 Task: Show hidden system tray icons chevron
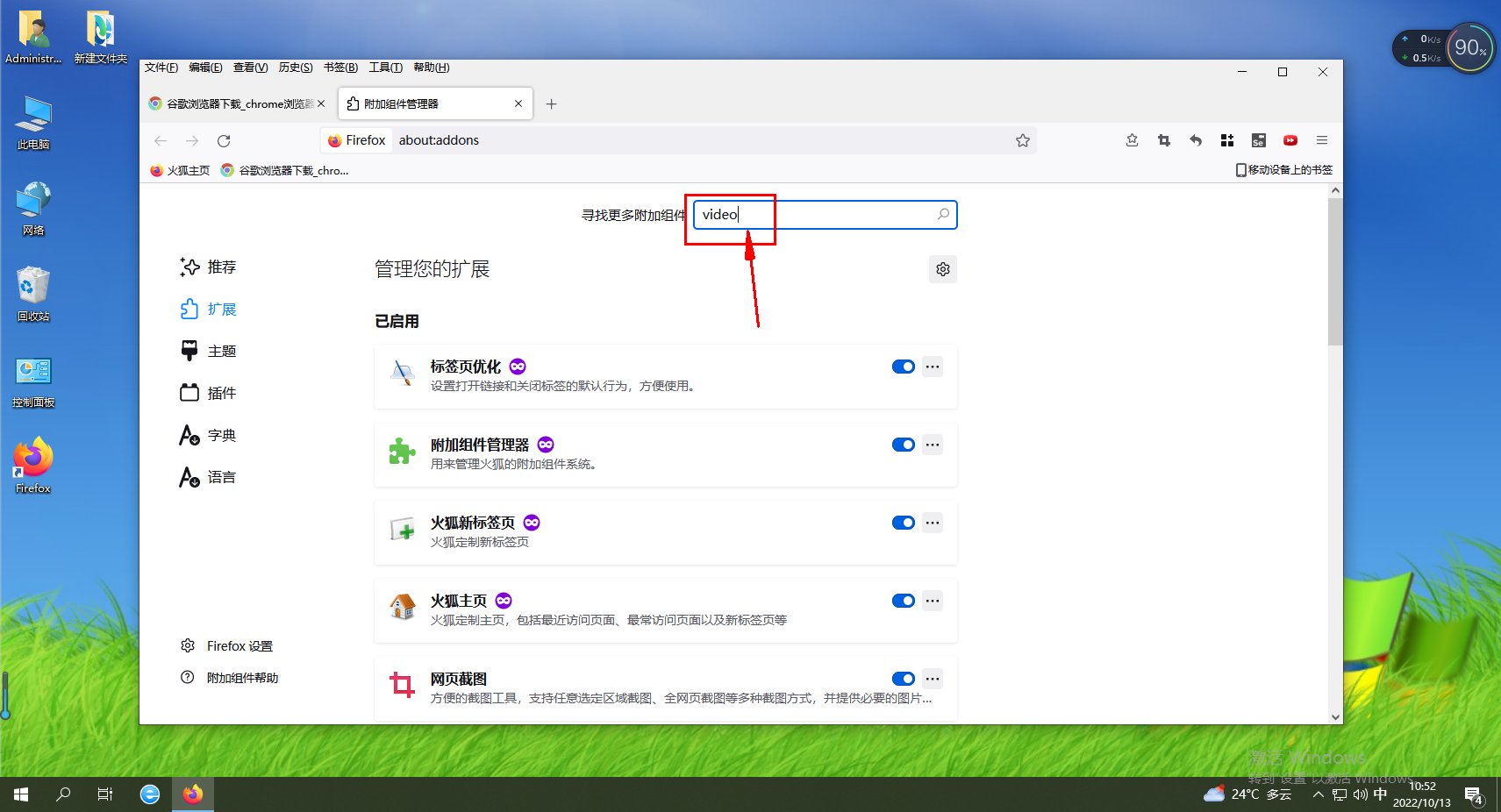(x=1319, y=794)
